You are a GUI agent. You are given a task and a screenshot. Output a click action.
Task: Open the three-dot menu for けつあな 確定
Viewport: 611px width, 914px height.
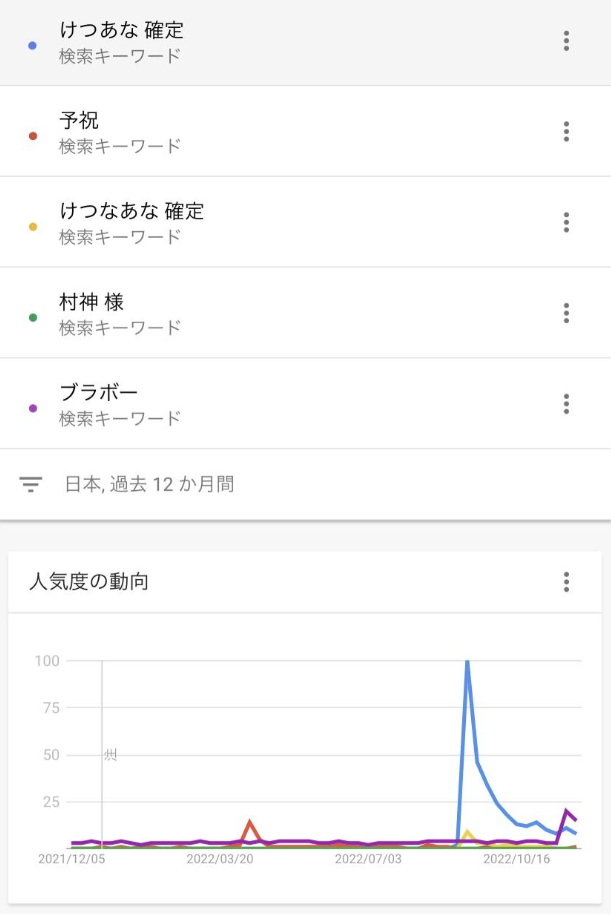tap(566, 41)
